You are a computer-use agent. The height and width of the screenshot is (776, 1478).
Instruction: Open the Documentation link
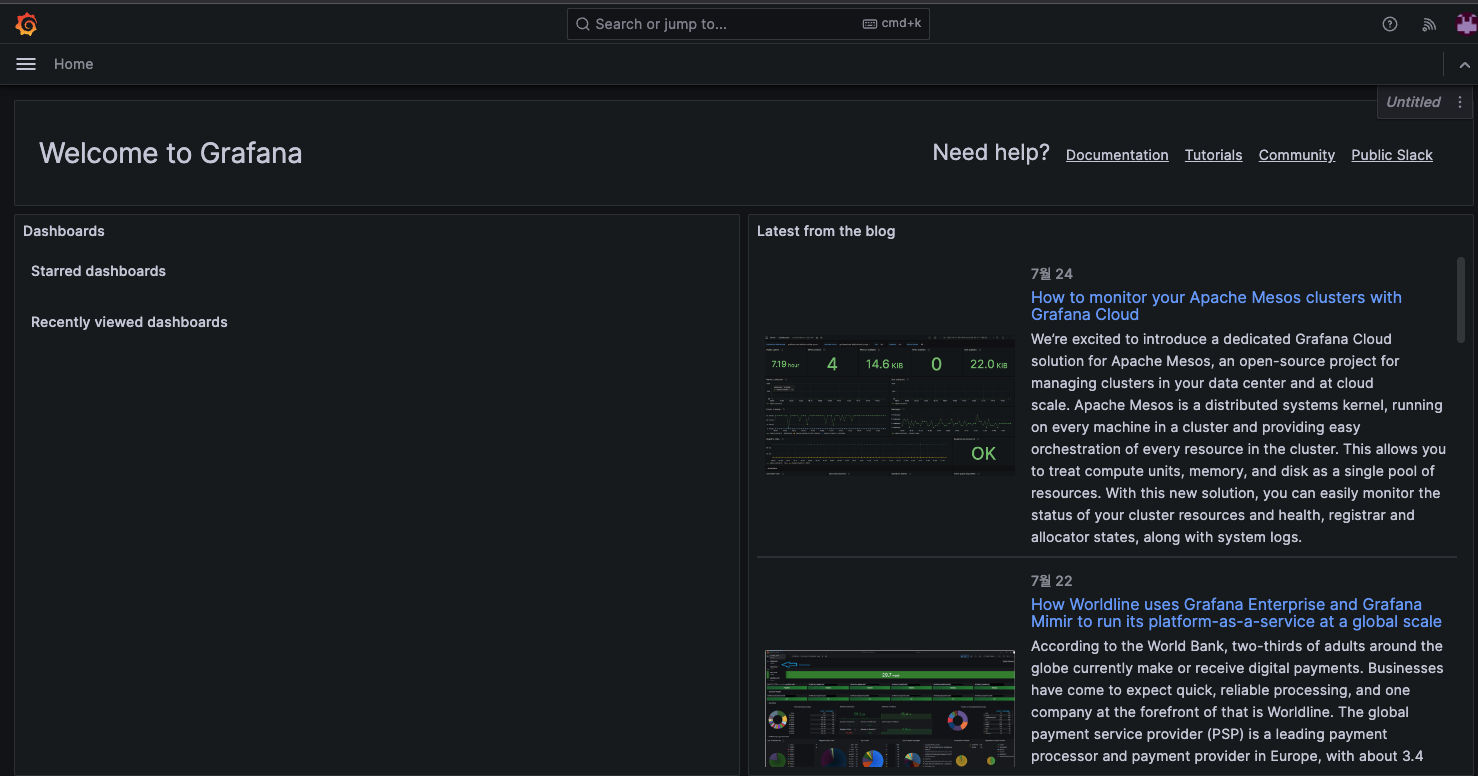[1117, 155]
